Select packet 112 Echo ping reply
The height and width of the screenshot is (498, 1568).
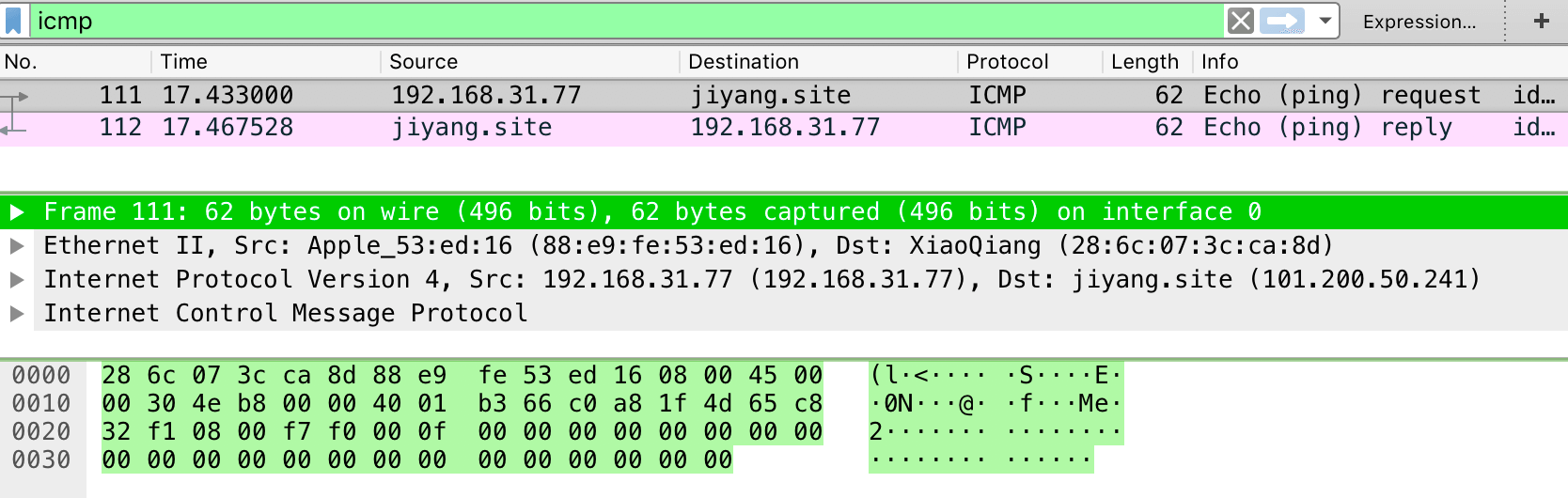tap(784, 128)
